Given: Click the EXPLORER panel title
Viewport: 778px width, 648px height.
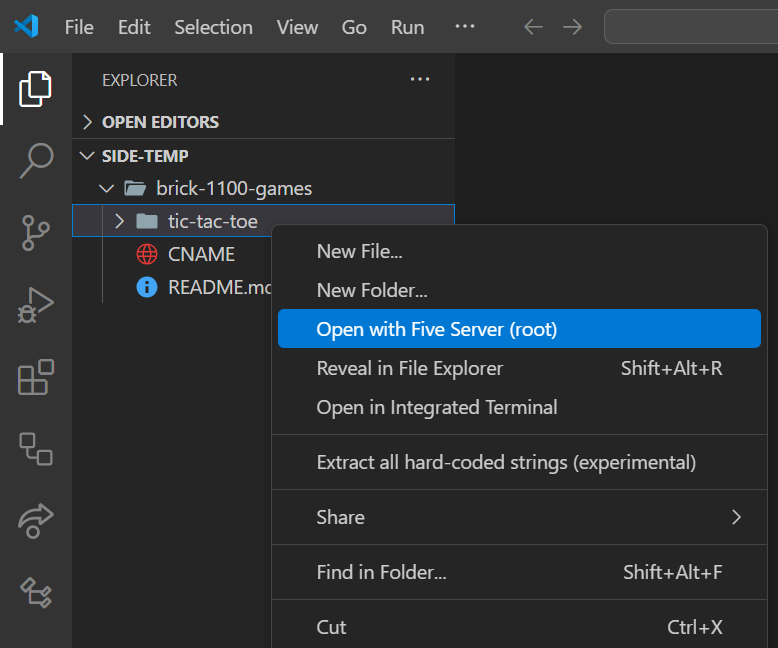Looking at the screenshot, I should (x=139, y=80).
